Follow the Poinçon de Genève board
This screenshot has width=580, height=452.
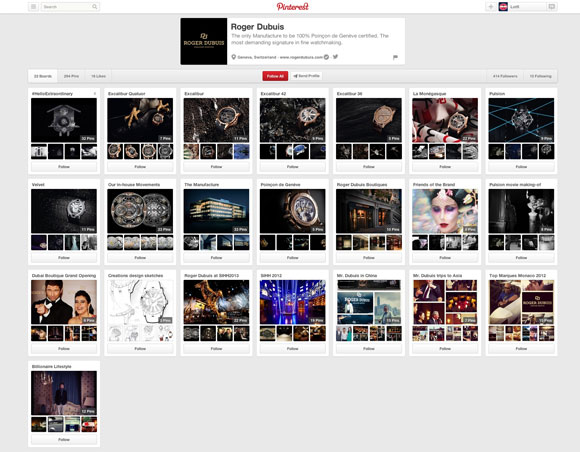[x=293, y=258]
